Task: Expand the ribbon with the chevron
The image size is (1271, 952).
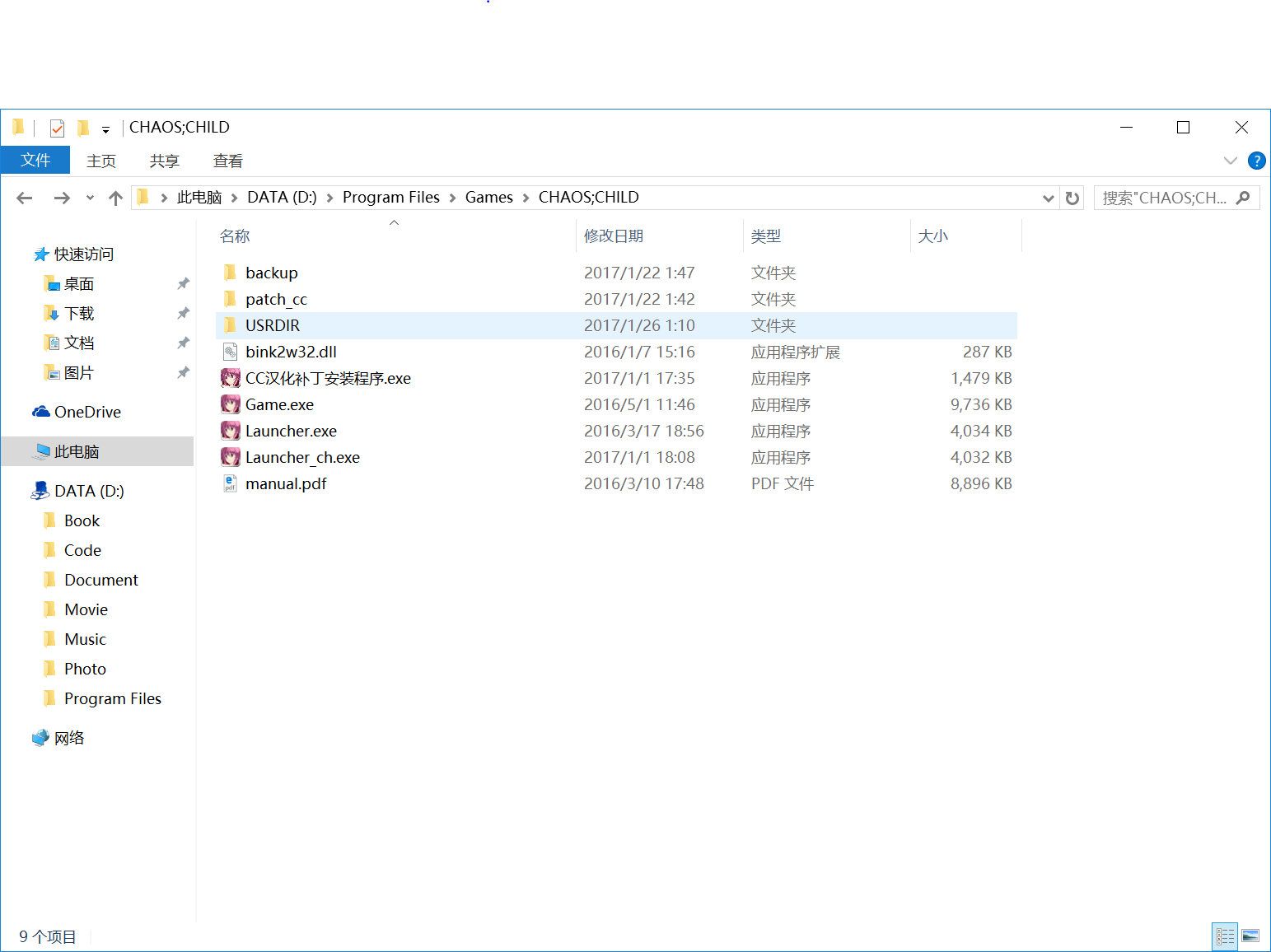Action: pyautogui.click(x=1231, y=161)
